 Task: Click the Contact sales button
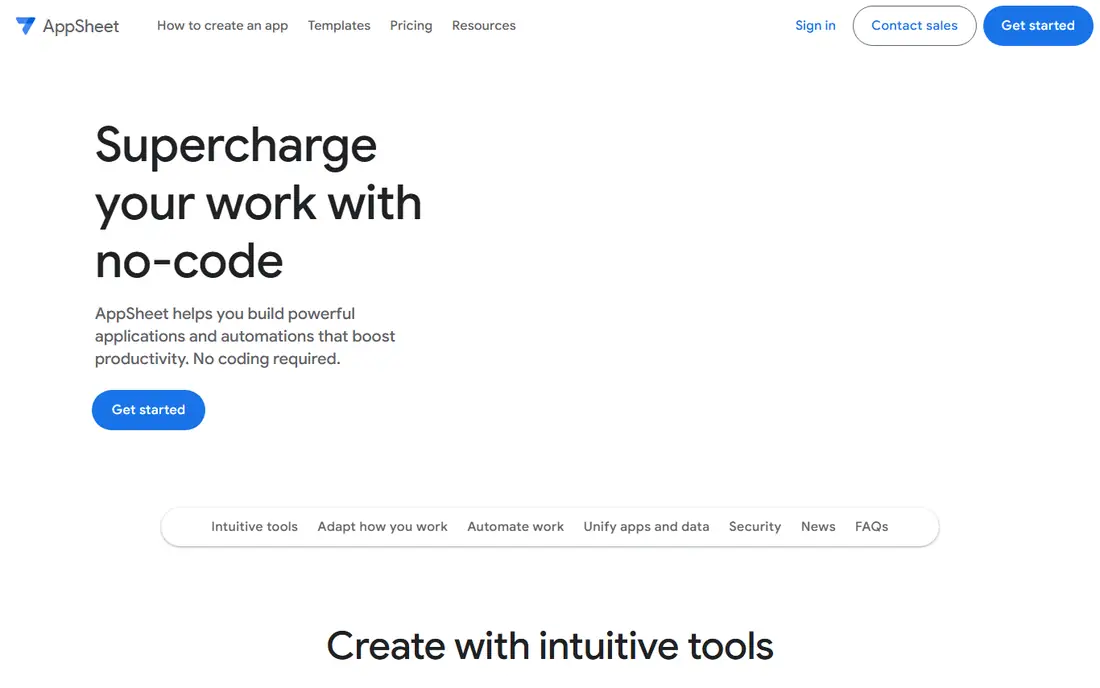pos(914,26)
